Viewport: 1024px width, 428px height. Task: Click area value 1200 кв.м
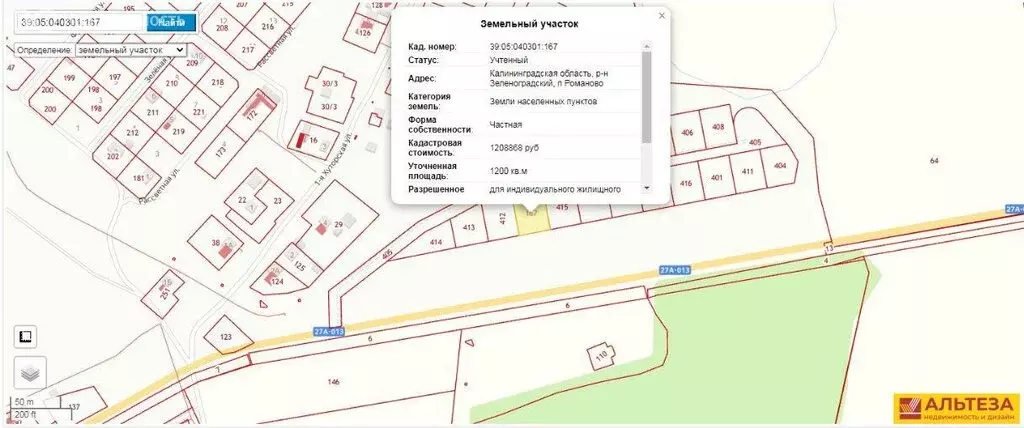508,171
